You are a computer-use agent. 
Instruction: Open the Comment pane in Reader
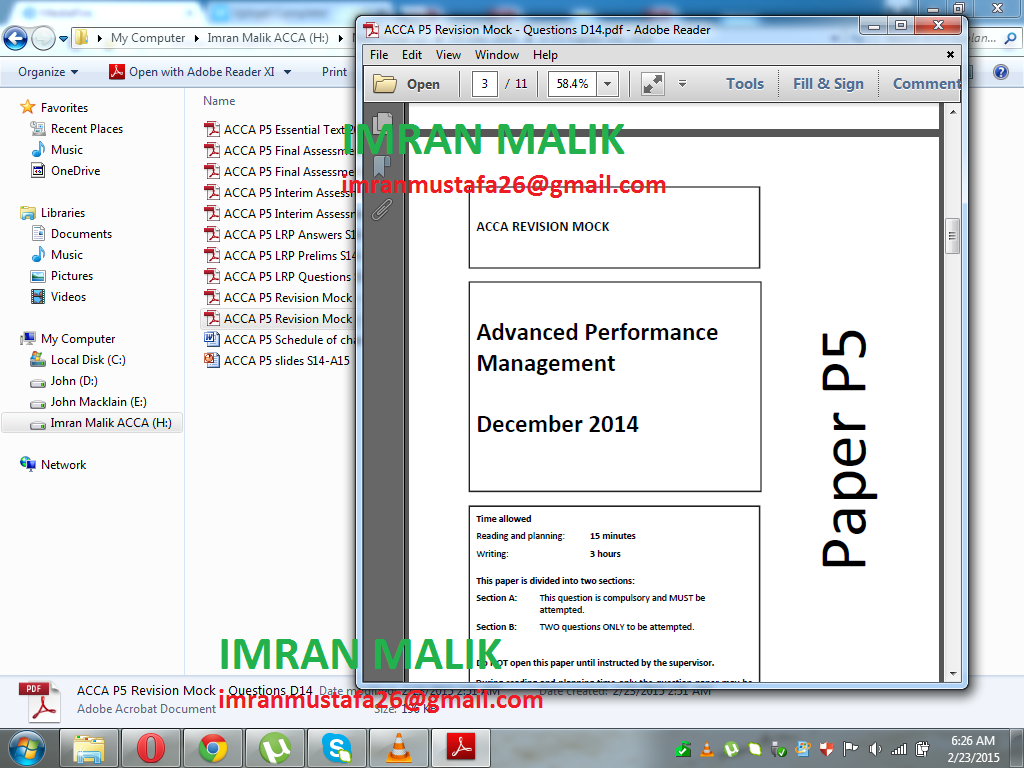click(926, 84)
